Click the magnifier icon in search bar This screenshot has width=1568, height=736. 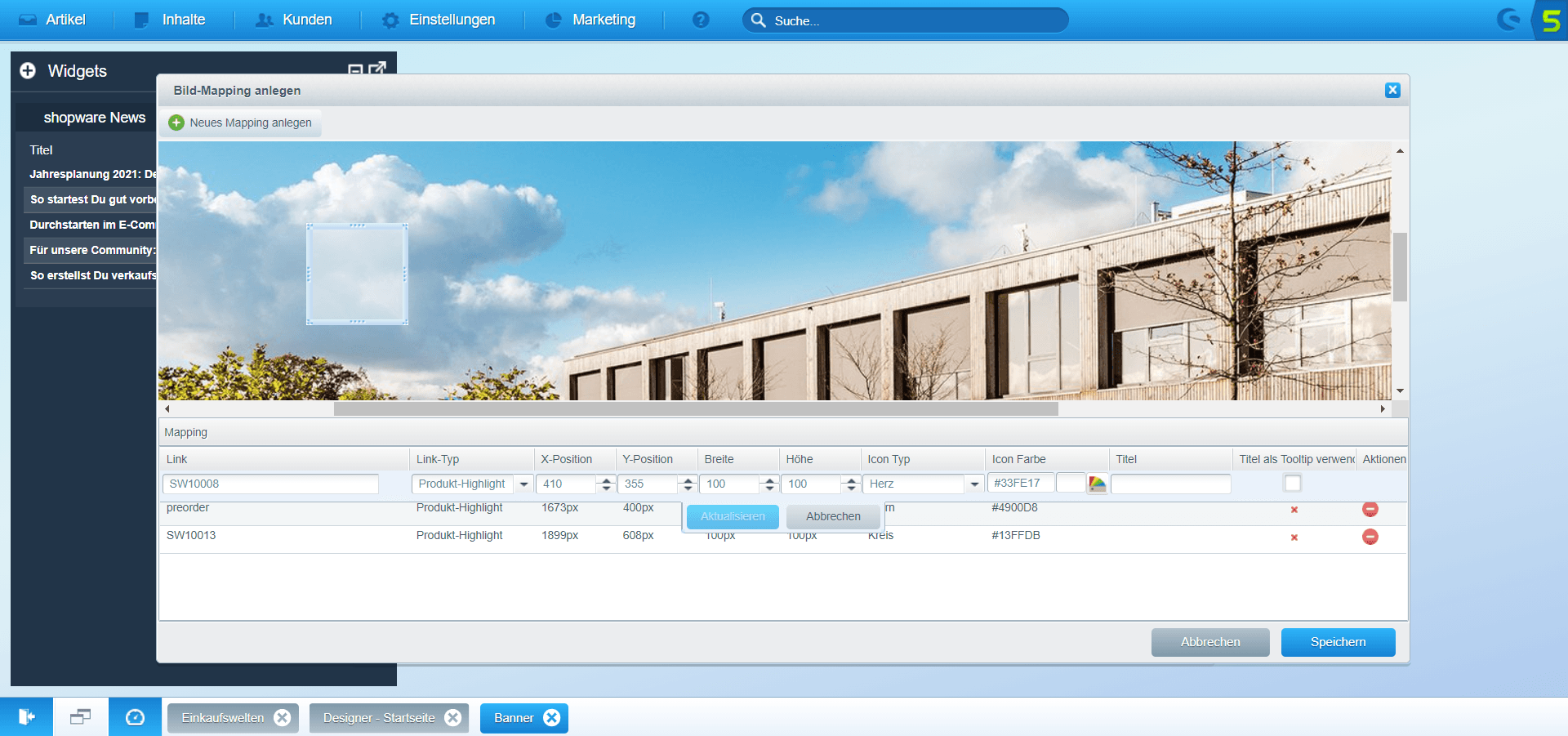coord(758,20)
